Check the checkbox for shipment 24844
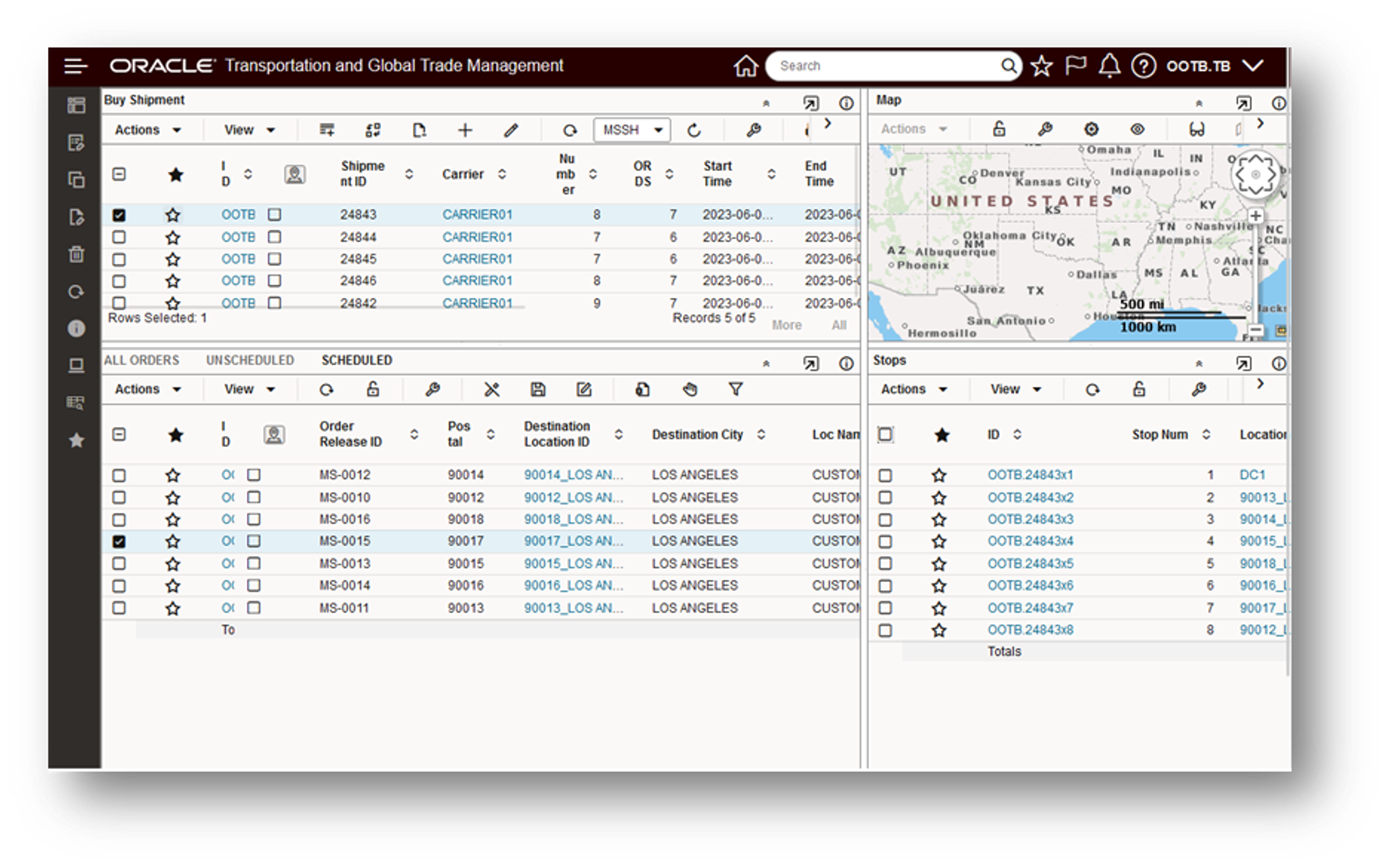Viewport: 1388px width, 868px height. [120, 237]
